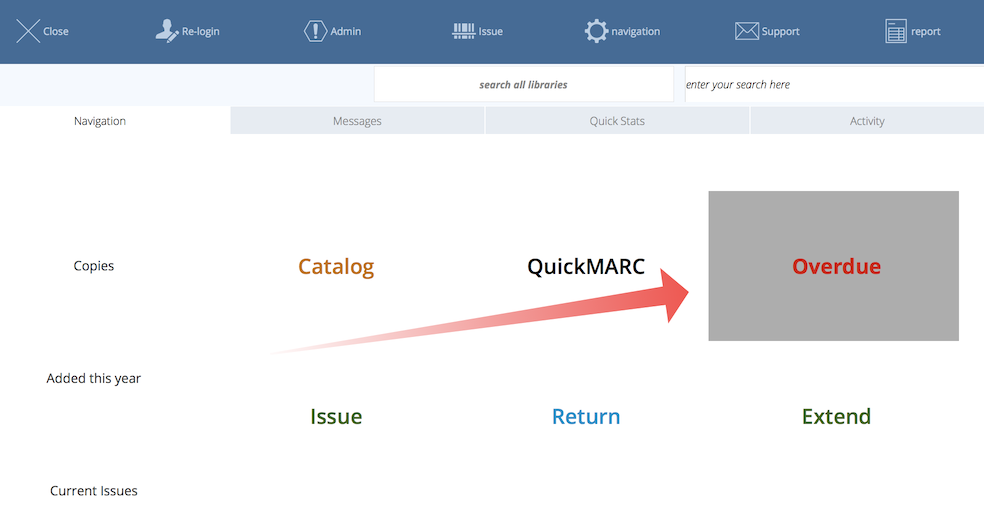Click the Close X icon
This screenshot has height=508, width=984.
(x=28, y=31)
